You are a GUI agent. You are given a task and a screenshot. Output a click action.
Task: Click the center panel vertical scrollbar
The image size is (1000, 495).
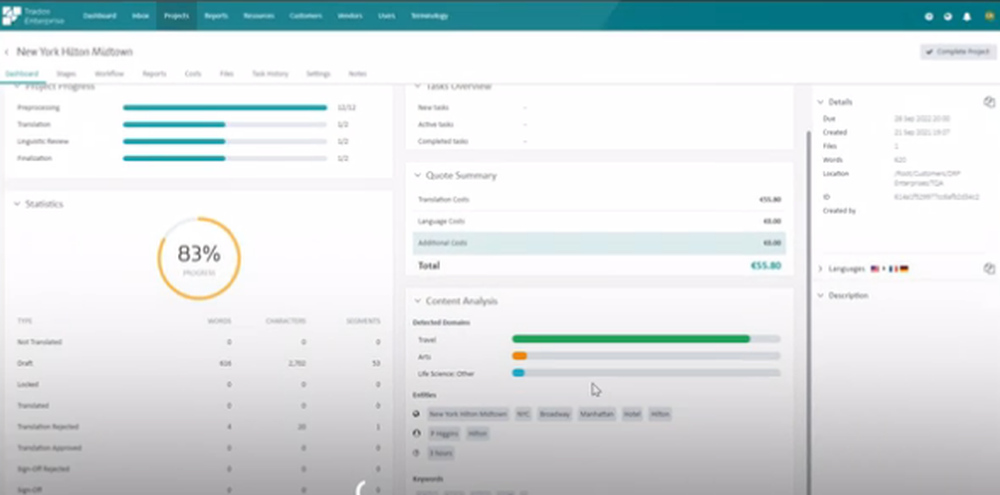(809, 313)
